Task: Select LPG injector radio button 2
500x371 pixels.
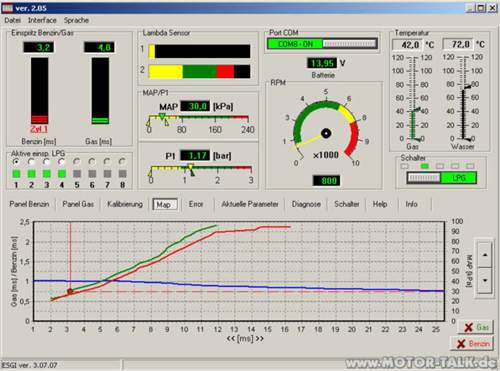Action: pos(31,162)
